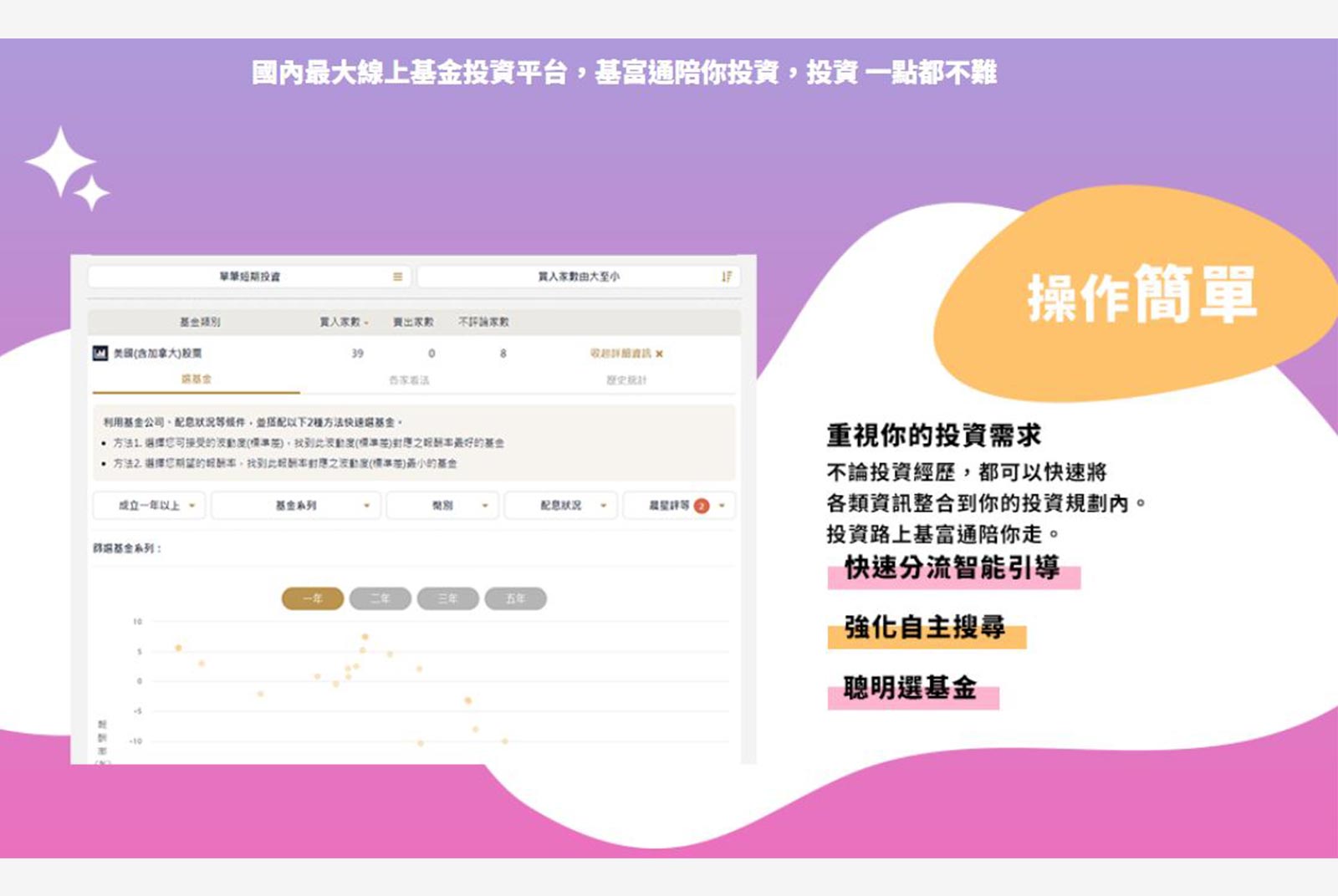This screenshot has width=1338, height=896.
Task: Sort by the 買入家數 column header
Action: coord(344,322)
